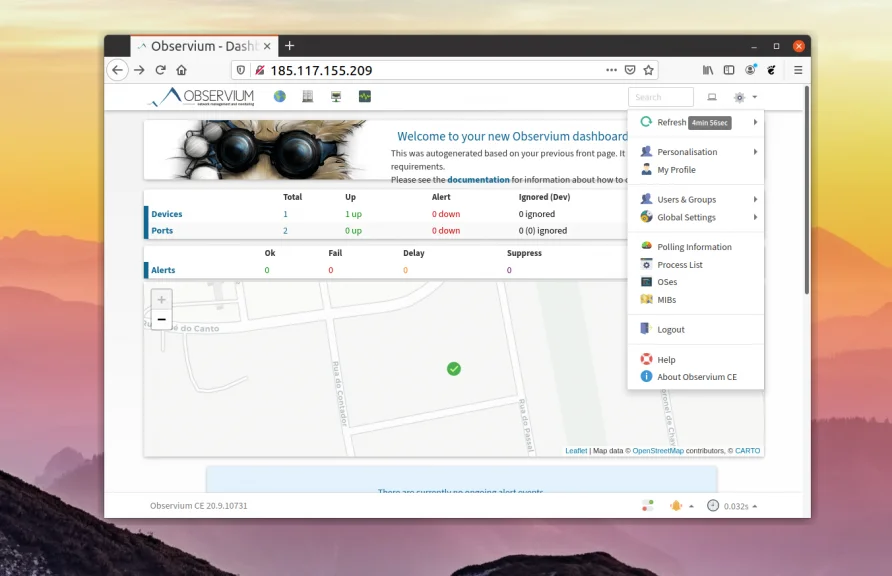Click the browser forward arrow

point(139,70)
